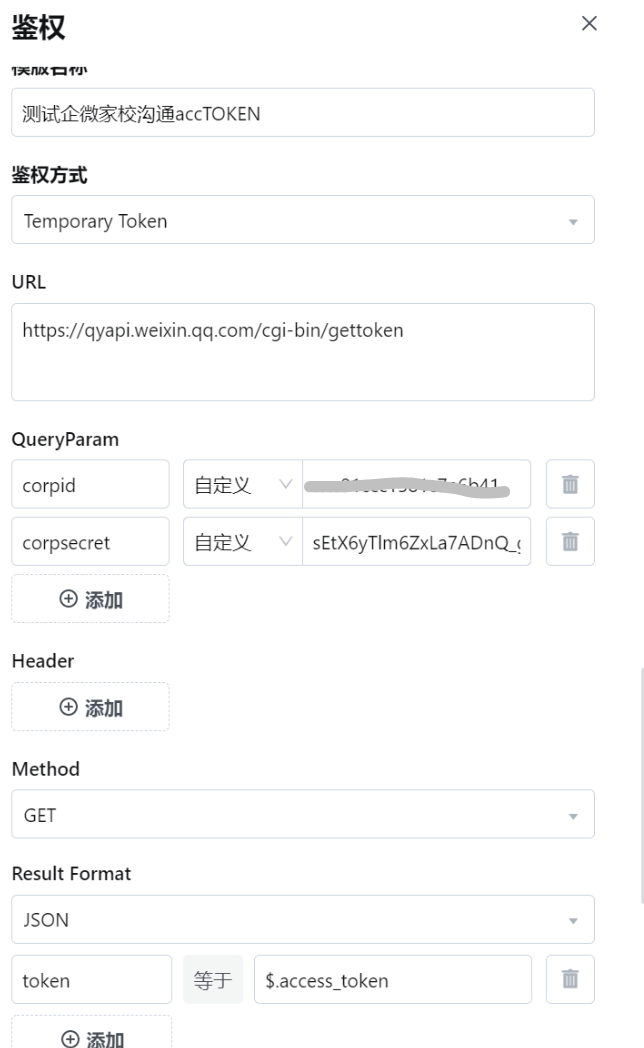Click the corpsecret value input
The image size is (644, 1048).
click(417, 541)
